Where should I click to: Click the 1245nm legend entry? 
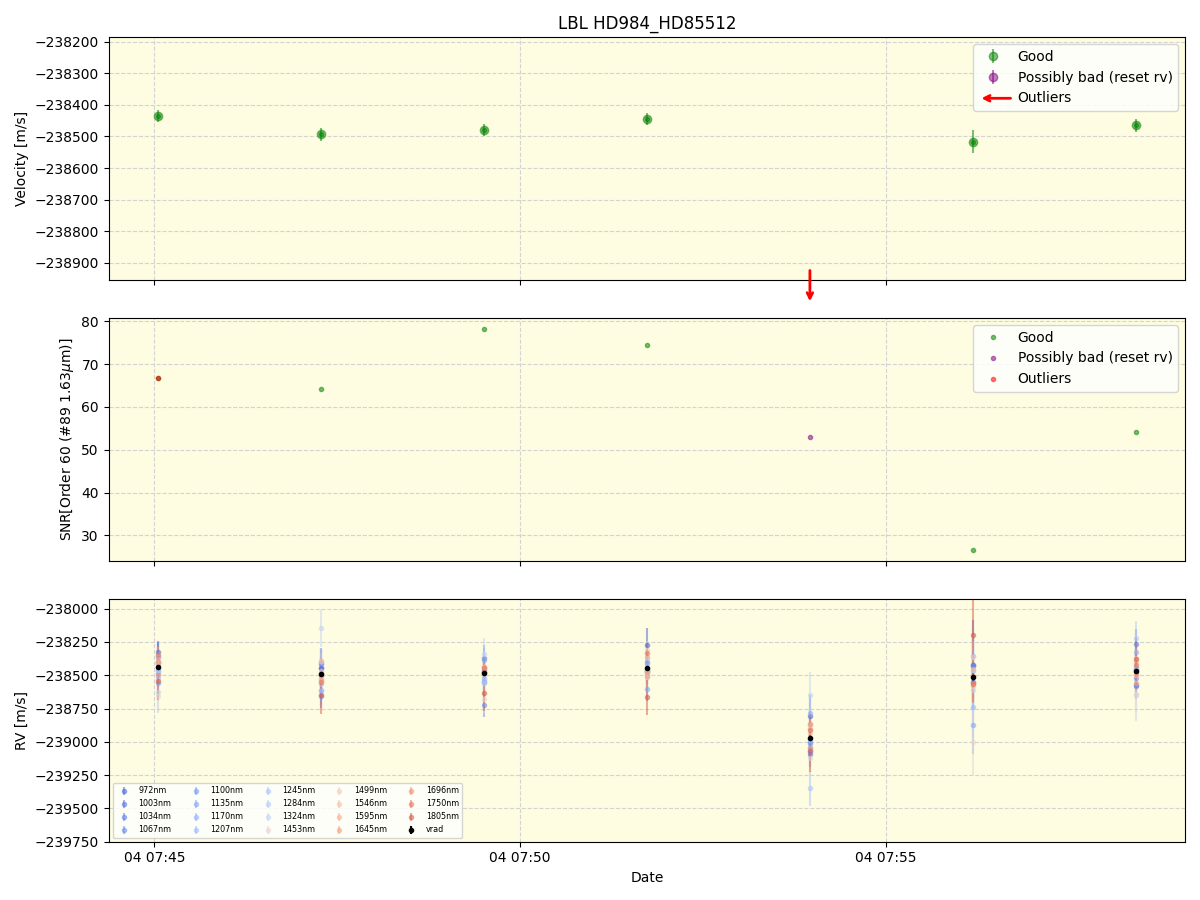[288, 790]
